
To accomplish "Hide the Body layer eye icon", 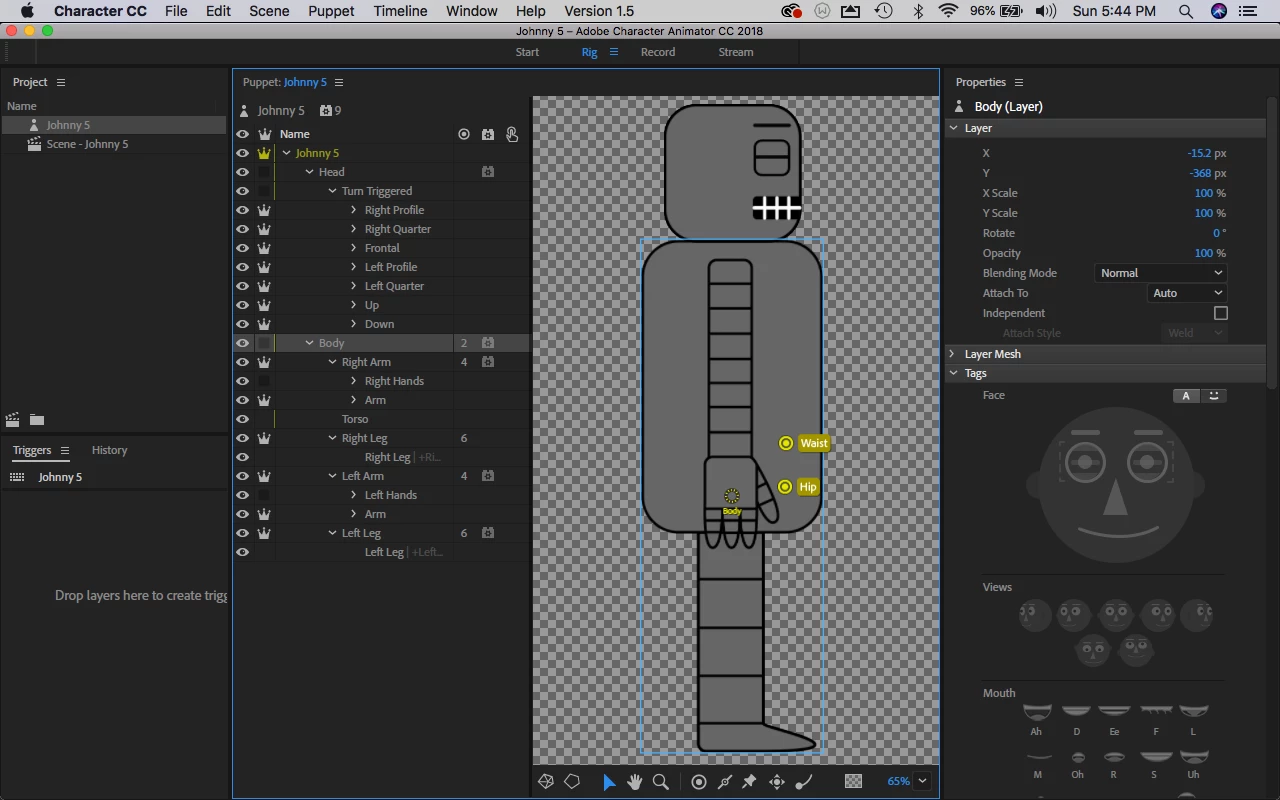I will coord(242,343).
